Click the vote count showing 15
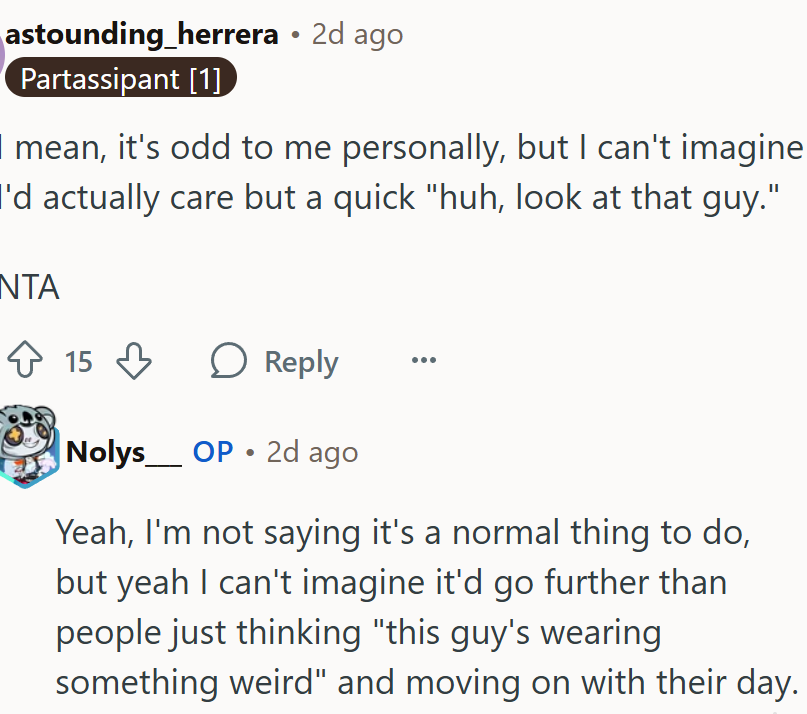 [79, 361]
